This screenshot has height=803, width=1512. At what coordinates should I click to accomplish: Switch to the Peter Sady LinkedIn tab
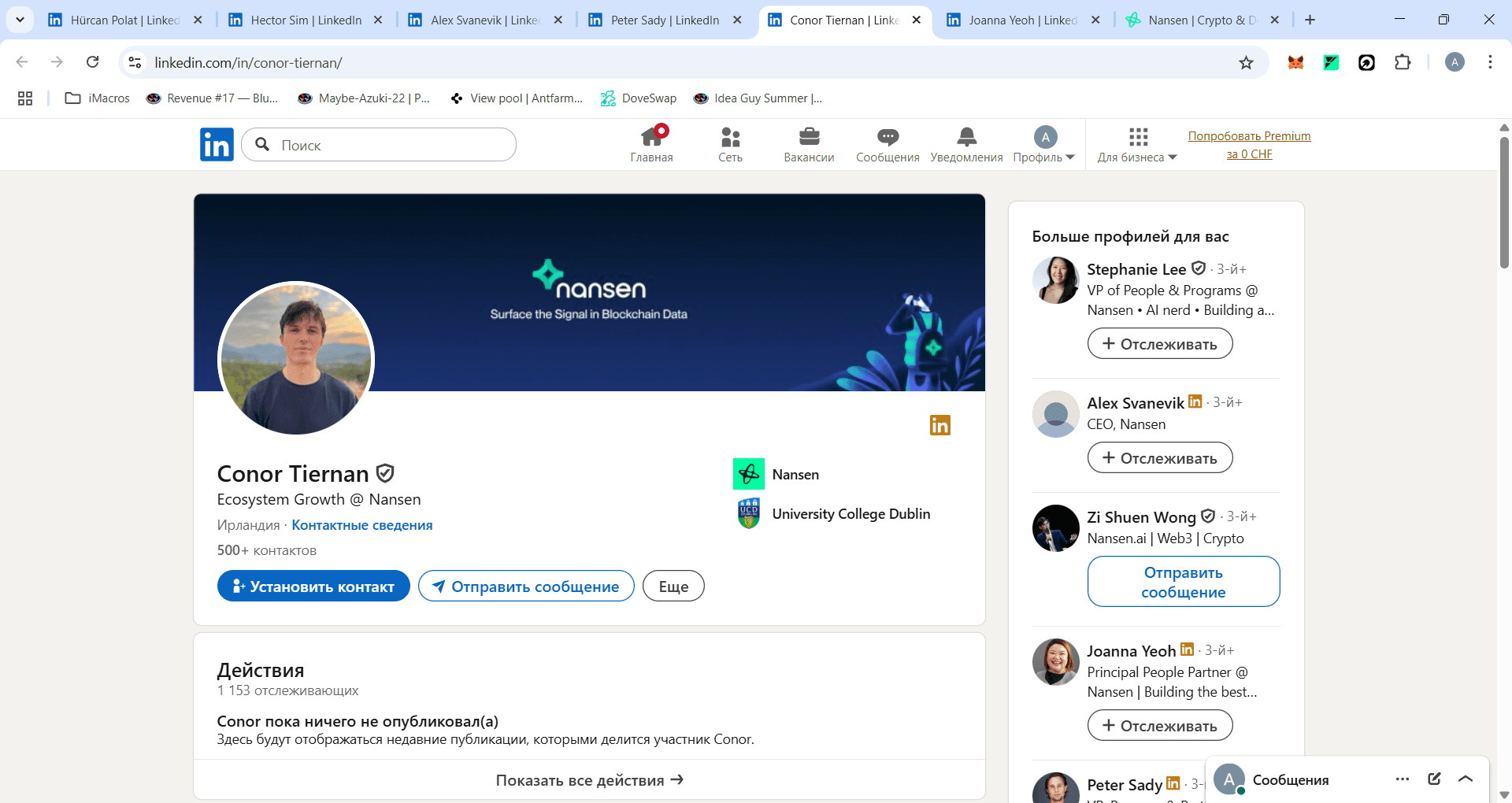click(665, 20)
